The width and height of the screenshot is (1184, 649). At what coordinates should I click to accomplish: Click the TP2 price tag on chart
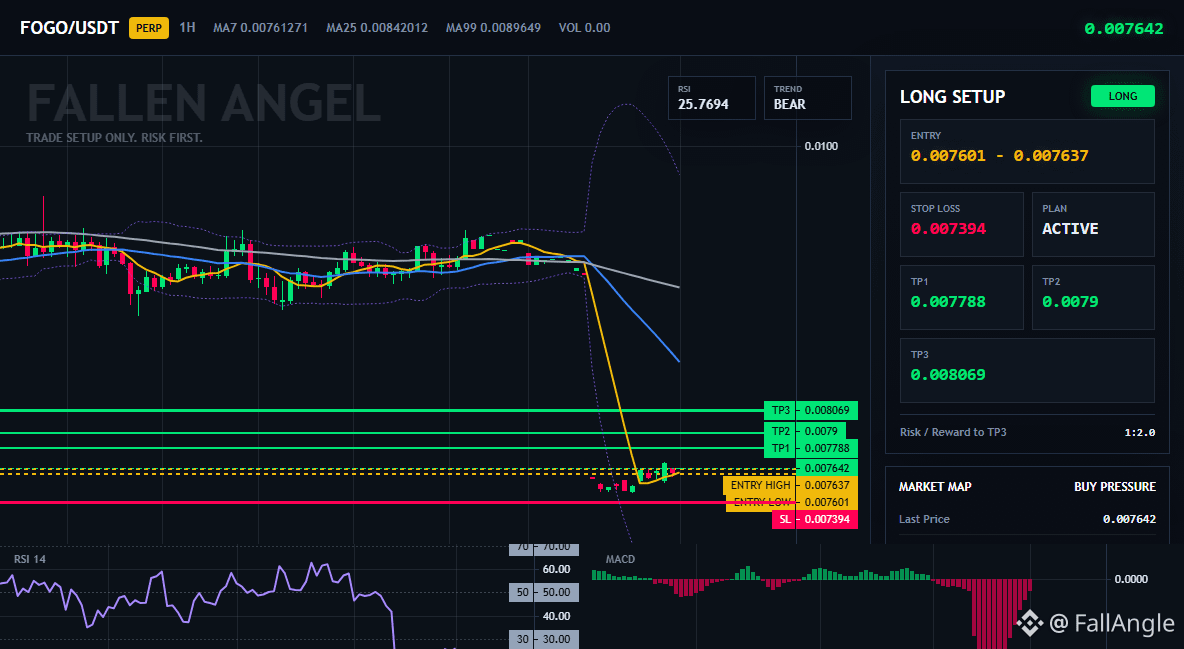click(x=805, y=431)
